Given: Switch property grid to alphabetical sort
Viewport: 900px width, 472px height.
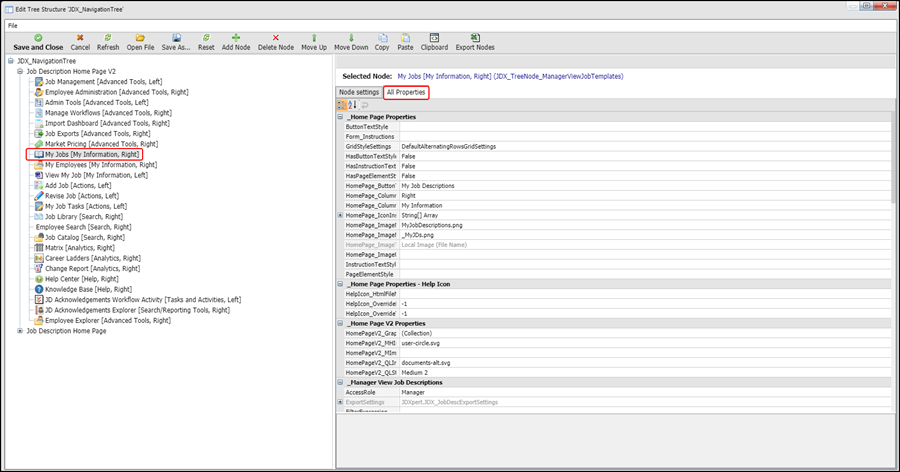Looking at the screenshot, I should tap(352, 105).
